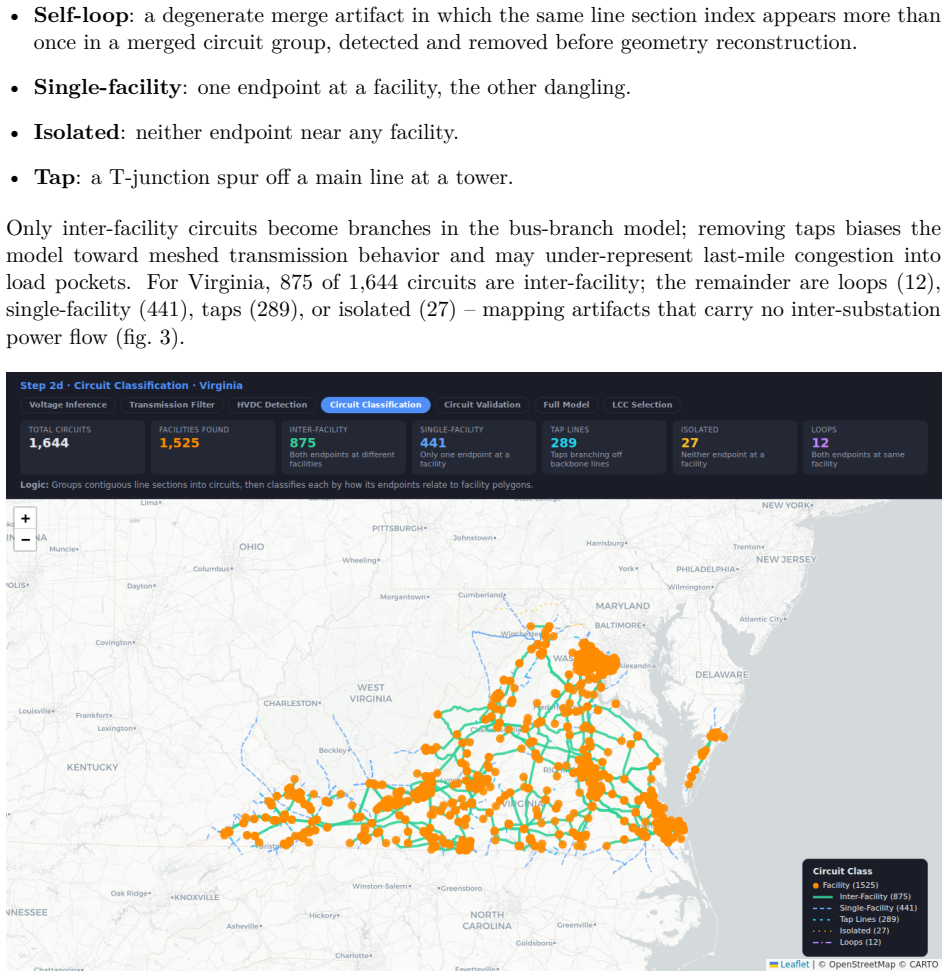Click the Tap Lines 289 card

click(604, 447)
